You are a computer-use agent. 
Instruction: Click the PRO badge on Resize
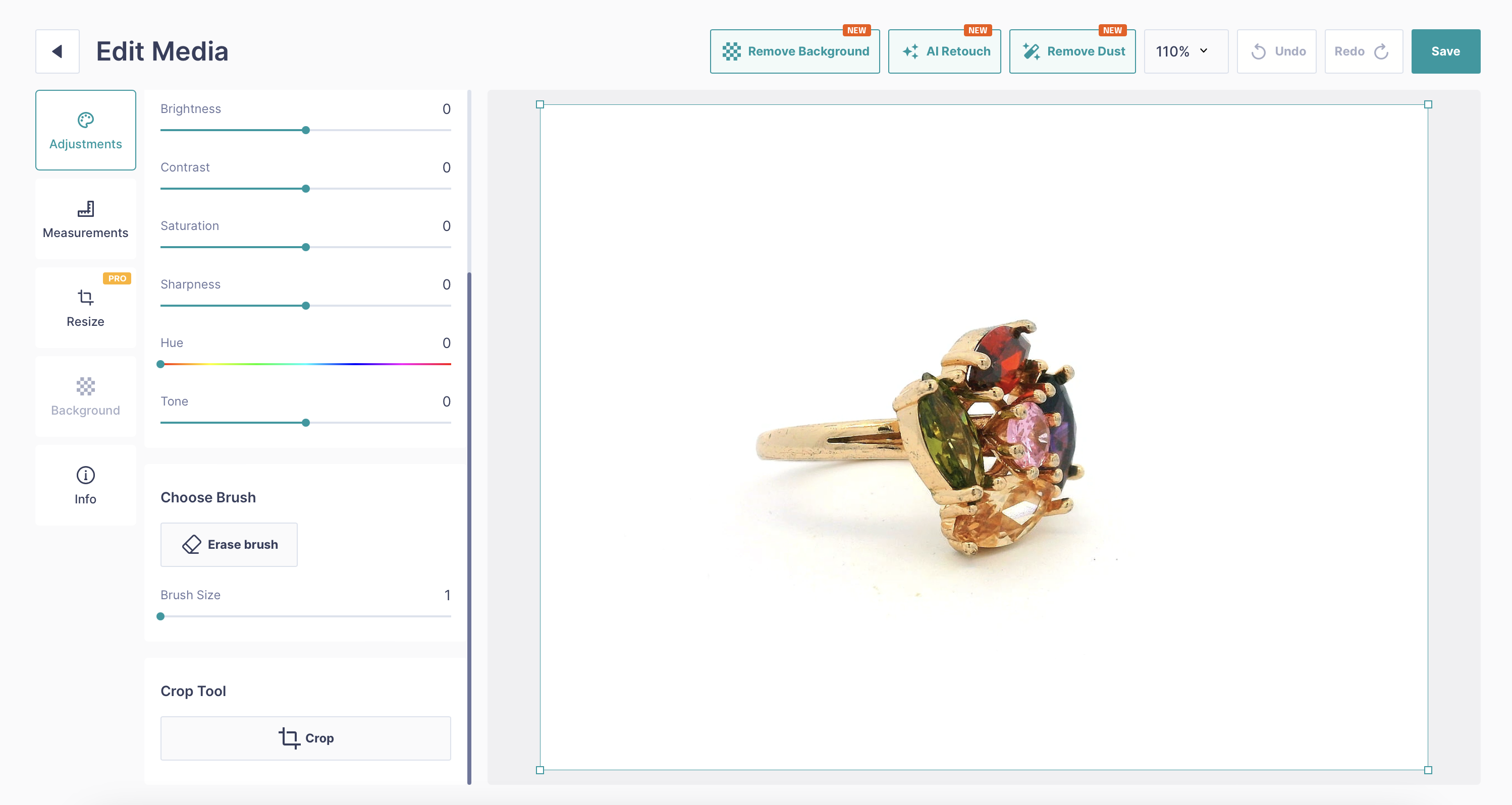point(118,279)
